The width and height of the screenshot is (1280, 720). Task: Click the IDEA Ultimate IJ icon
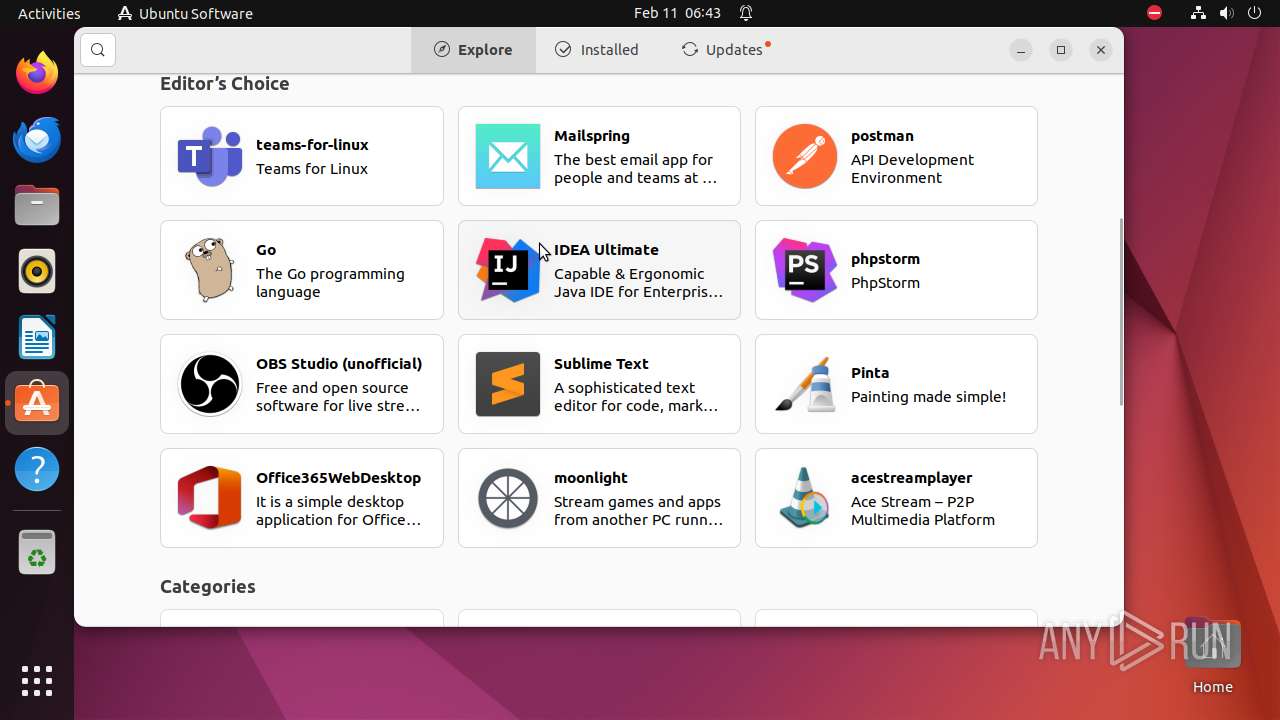coord(507,270)
